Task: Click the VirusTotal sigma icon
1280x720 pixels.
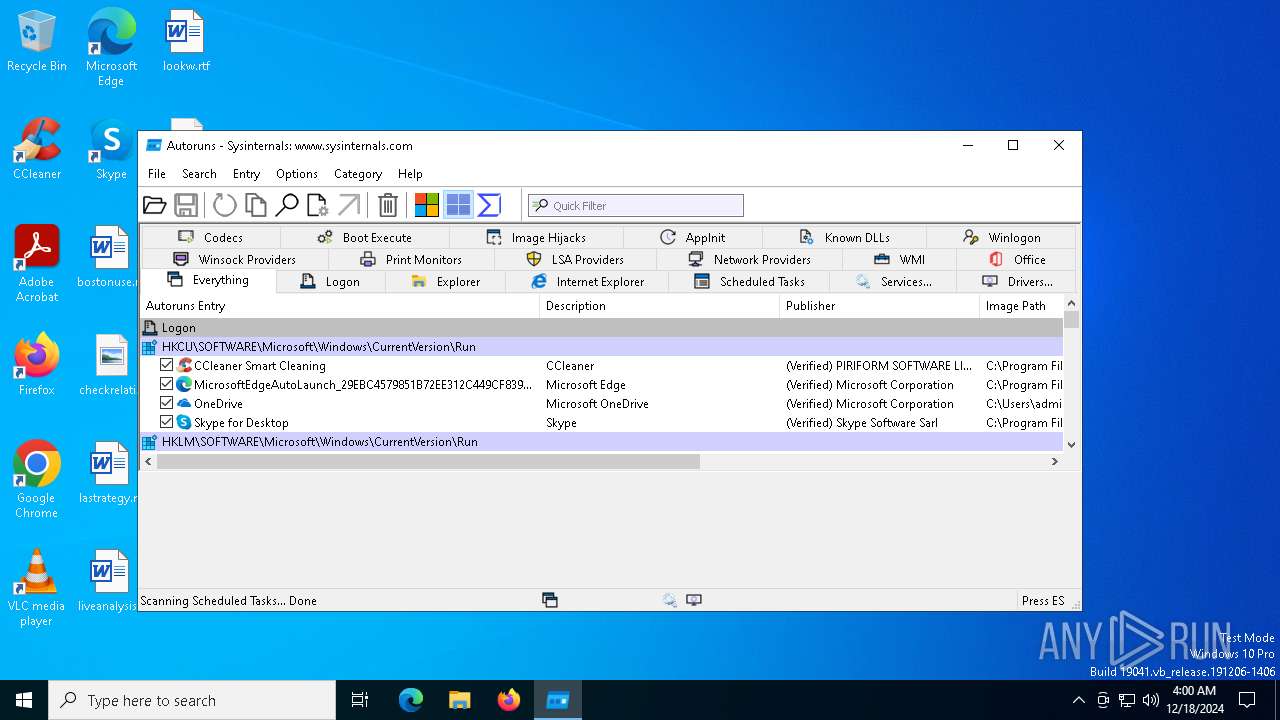Action: pos(489,205)
